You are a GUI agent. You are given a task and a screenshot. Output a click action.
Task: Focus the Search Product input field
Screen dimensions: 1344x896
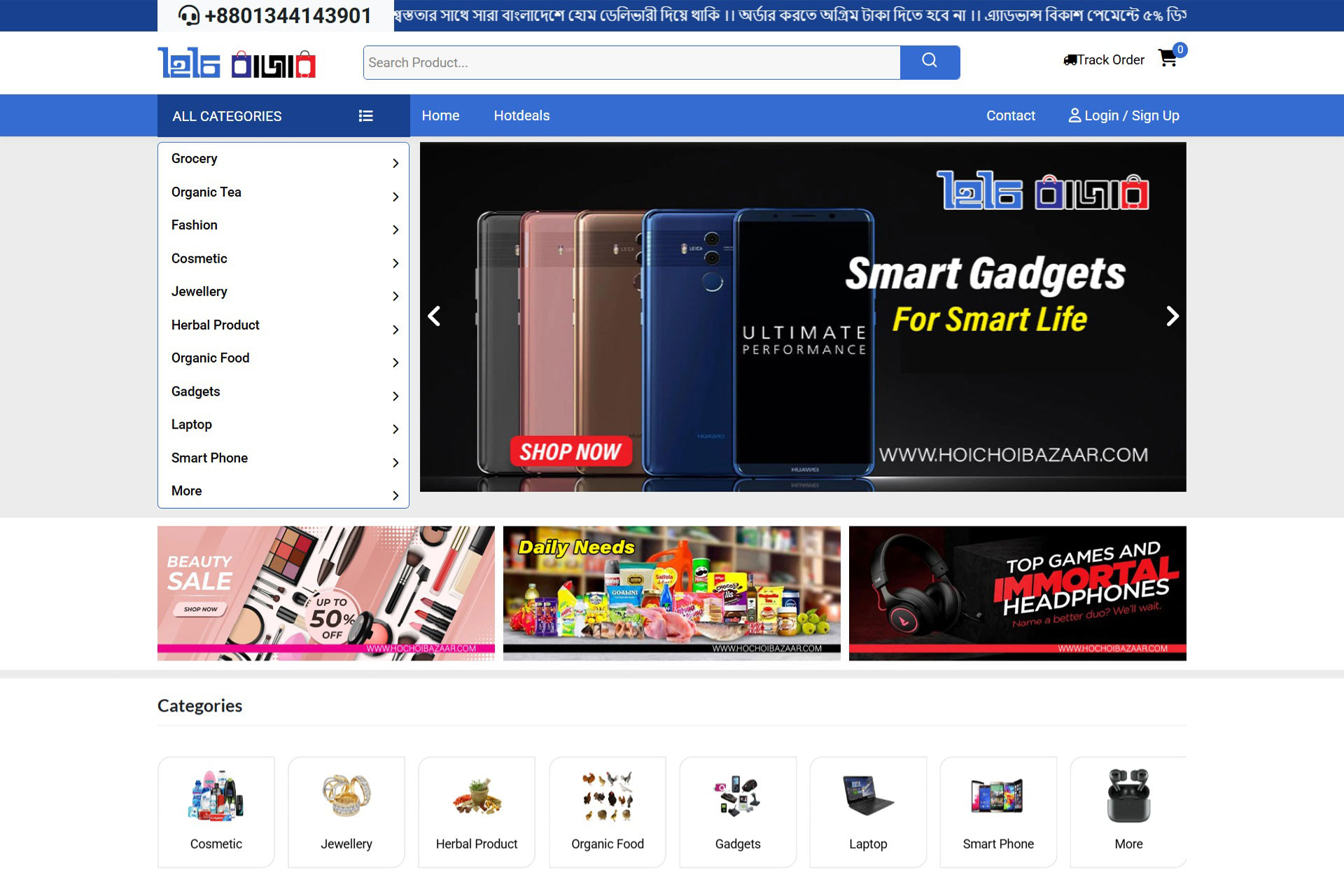(631, 62)
